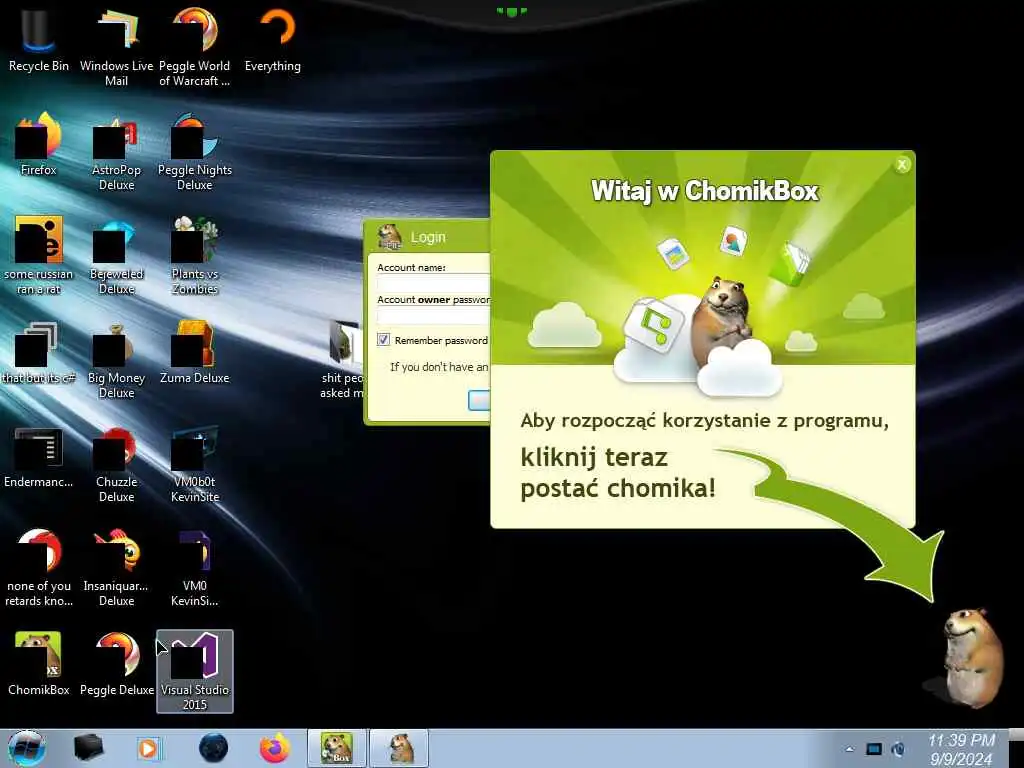The width and height of the screenshot is (1024, 768).
Task: Open Firefox from the taskbar
Action: click(x=275, y=748)
